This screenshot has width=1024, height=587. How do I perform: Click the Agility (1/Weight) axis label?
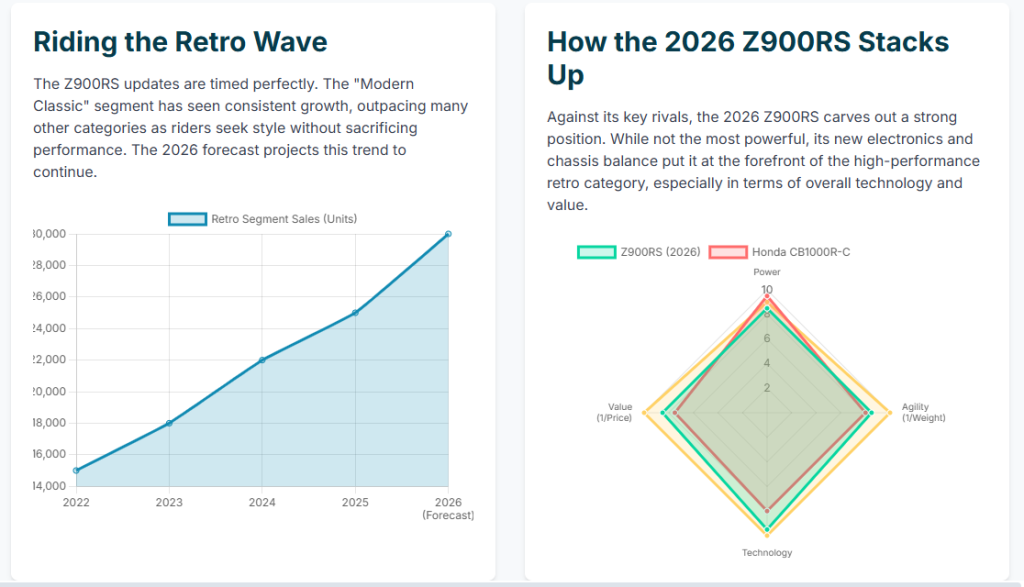(x=922, y=412)
